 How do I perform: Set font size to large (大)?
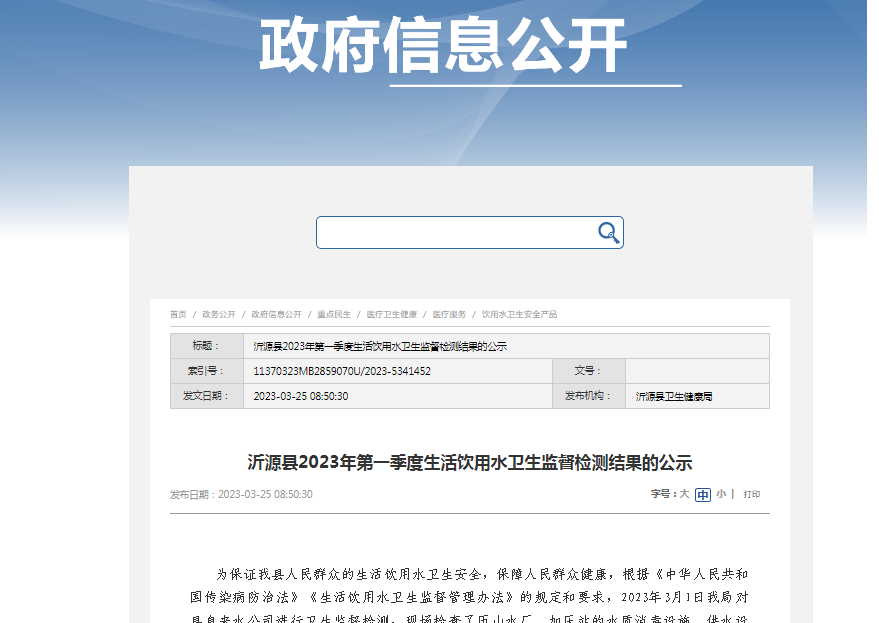tap(684, 494)
